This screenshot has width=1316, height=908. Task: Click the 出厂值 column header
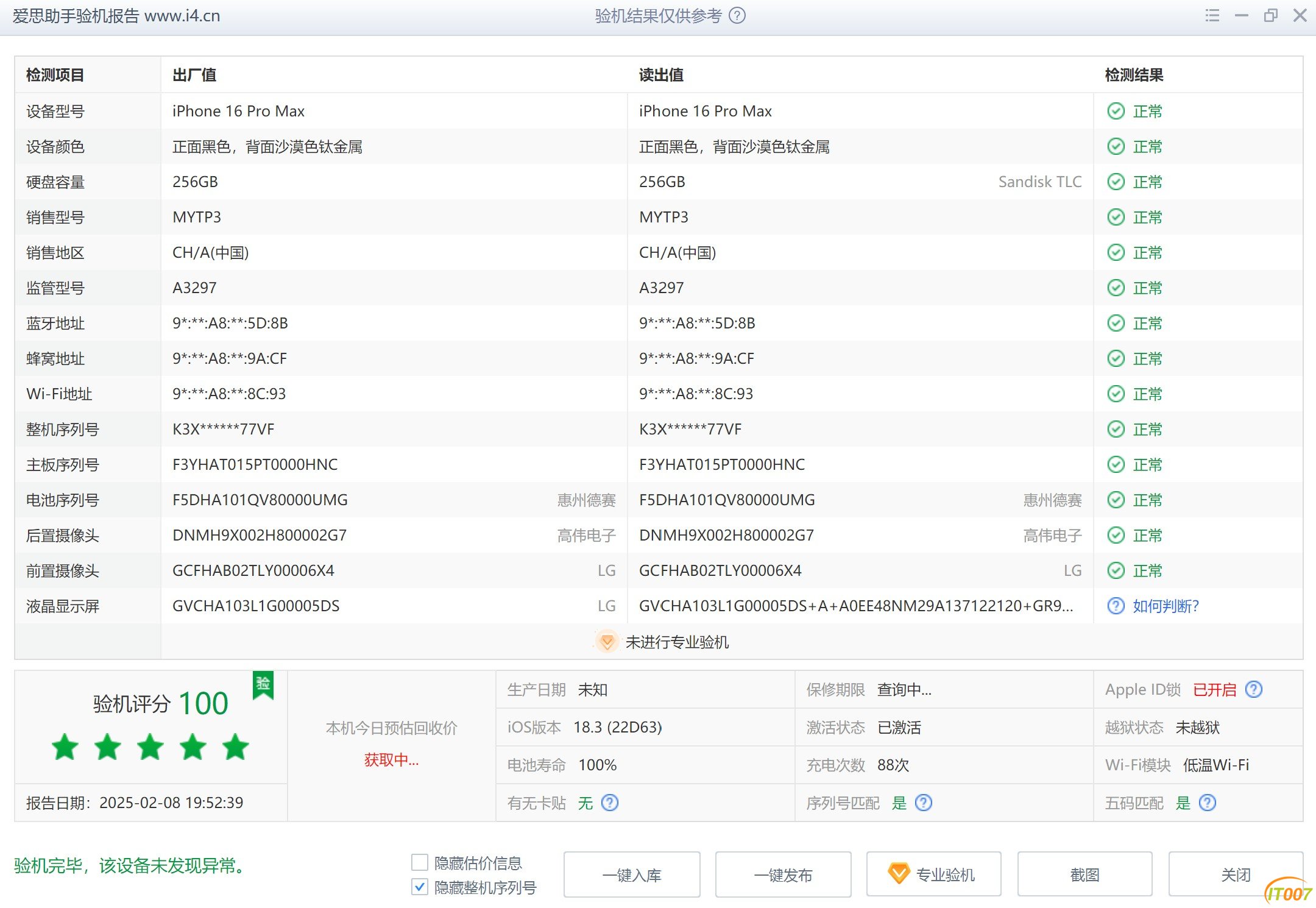point(194,75)
